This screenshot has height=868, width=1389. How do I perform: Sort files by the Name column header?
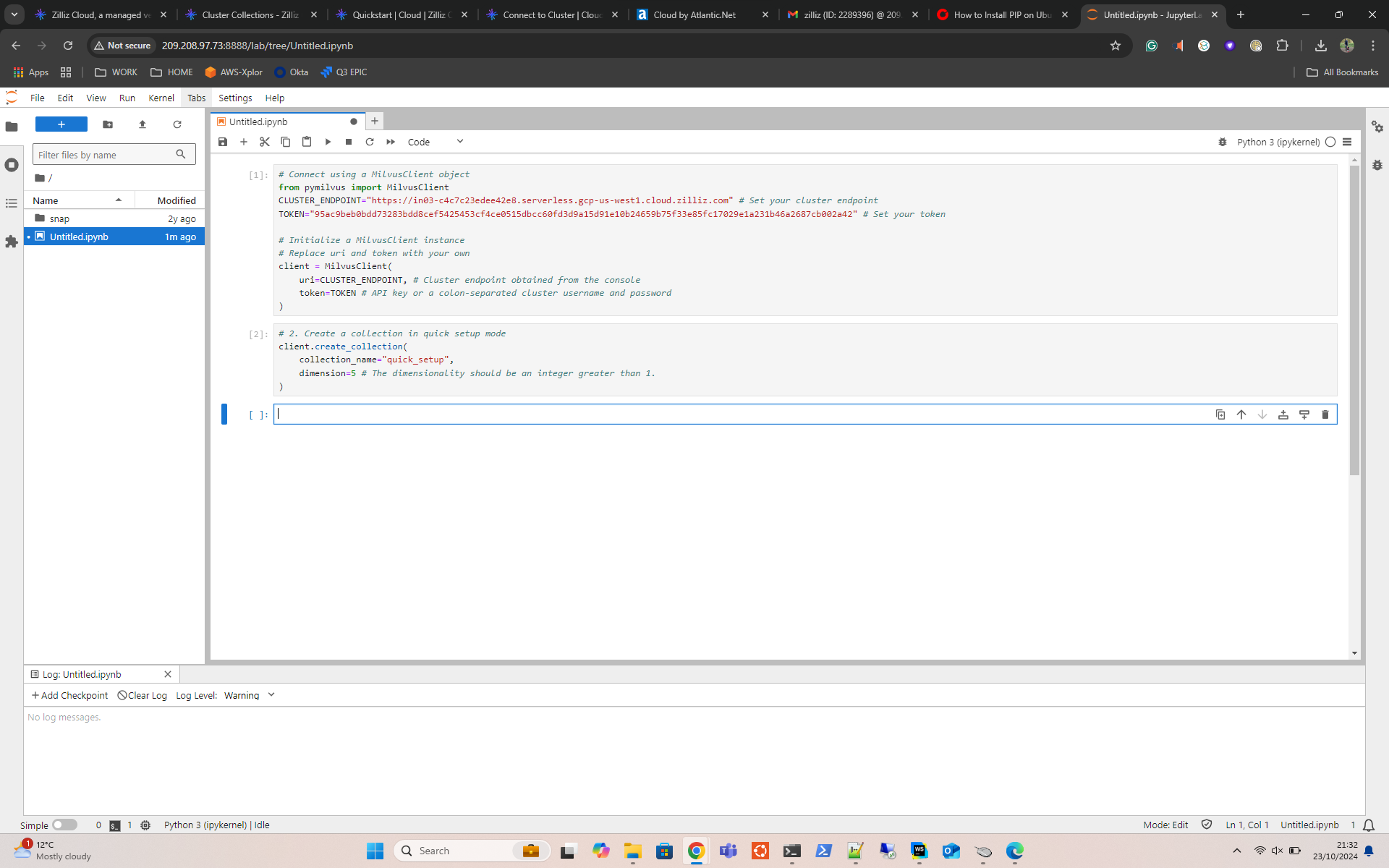46,200
